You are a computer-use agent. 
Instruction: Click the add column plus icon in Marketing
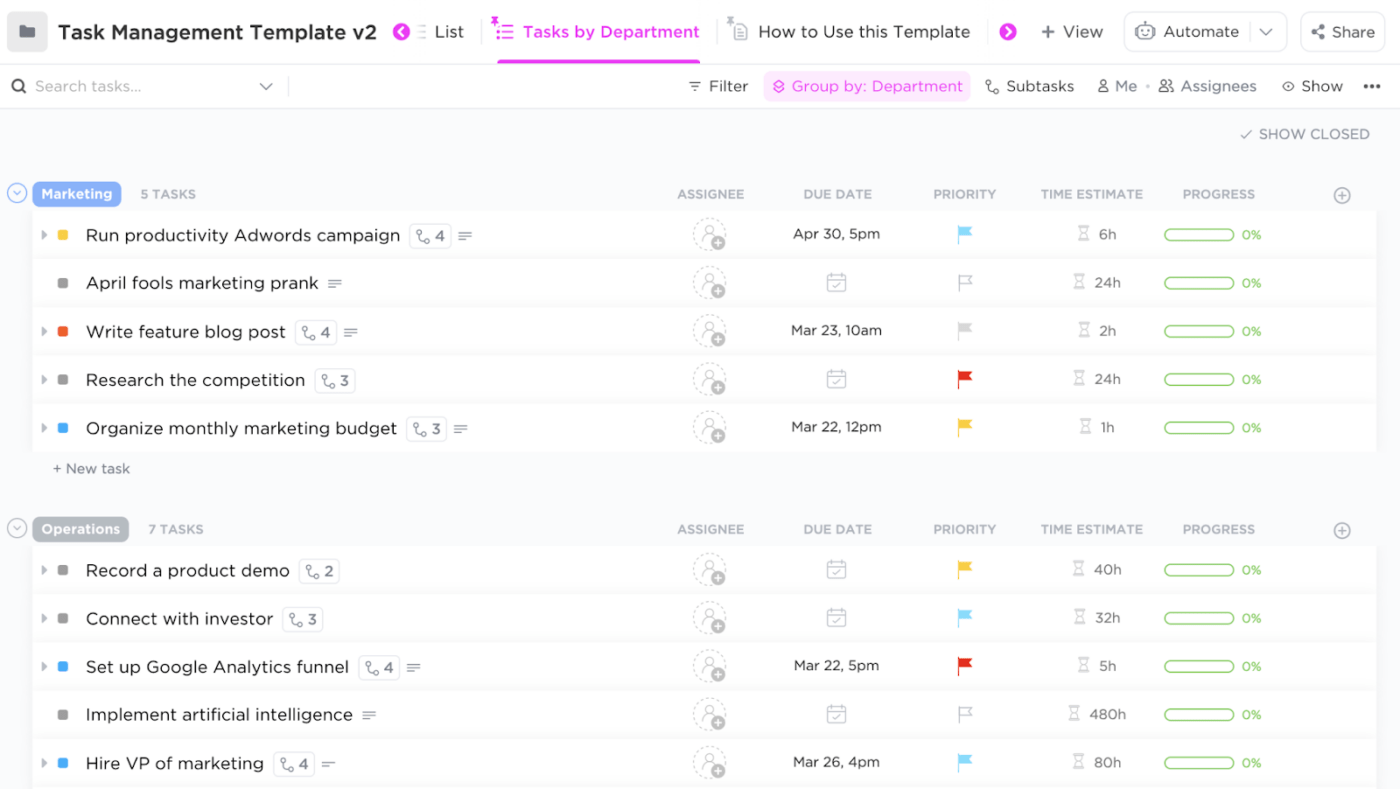(x=1342, y=195)
